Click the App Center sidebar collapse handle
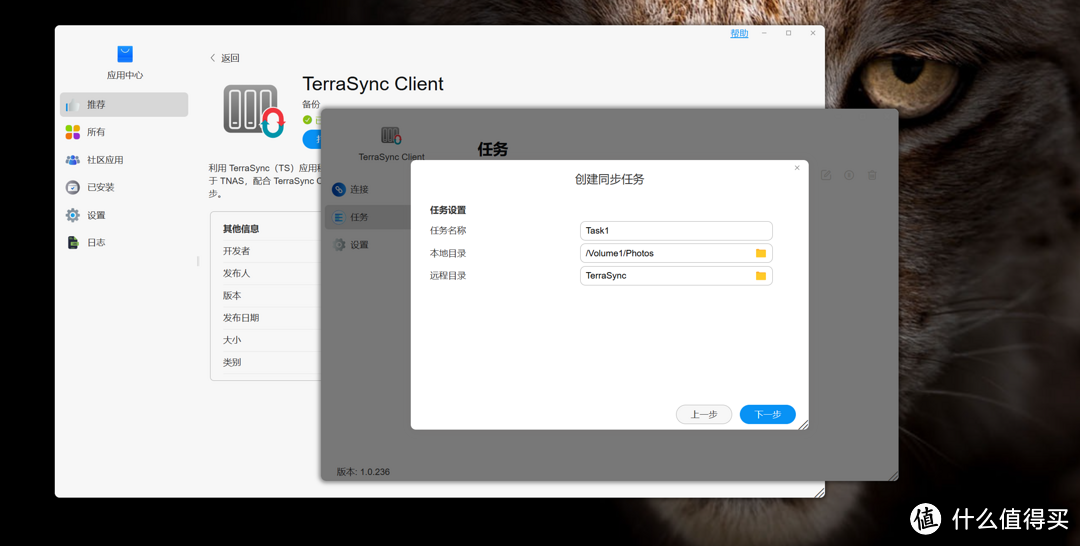Screen dimensions: 1080x546 (x=198, y=261)
